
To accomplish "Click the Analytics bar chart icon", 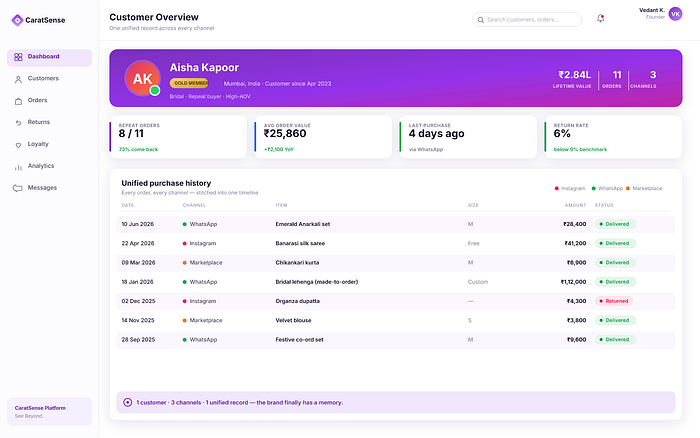I will (x=18, y=167).
